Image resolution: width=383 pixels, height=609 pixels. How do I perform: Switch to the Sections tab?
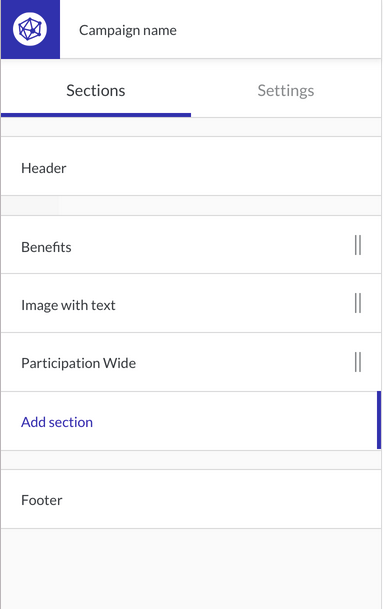tap(96, 90)
